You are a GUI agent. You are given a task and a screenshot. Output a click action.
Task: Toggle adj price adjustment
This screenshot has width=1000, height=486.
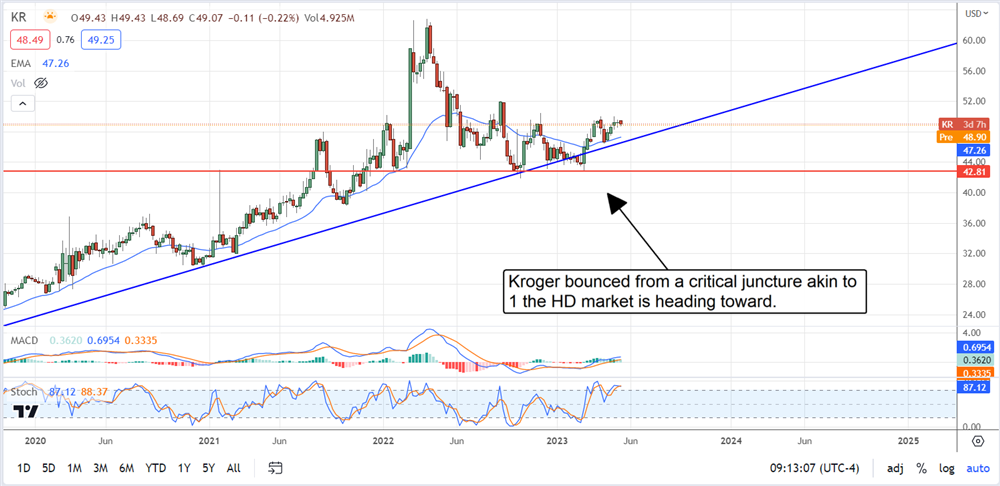tap(895, 469)
